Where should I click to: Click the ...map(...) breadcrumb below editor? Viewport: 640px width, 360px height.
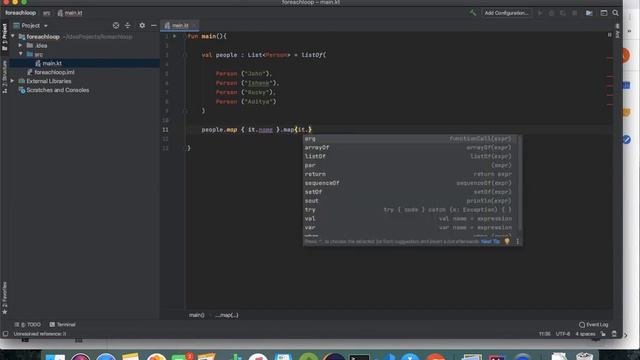point(227,315)
